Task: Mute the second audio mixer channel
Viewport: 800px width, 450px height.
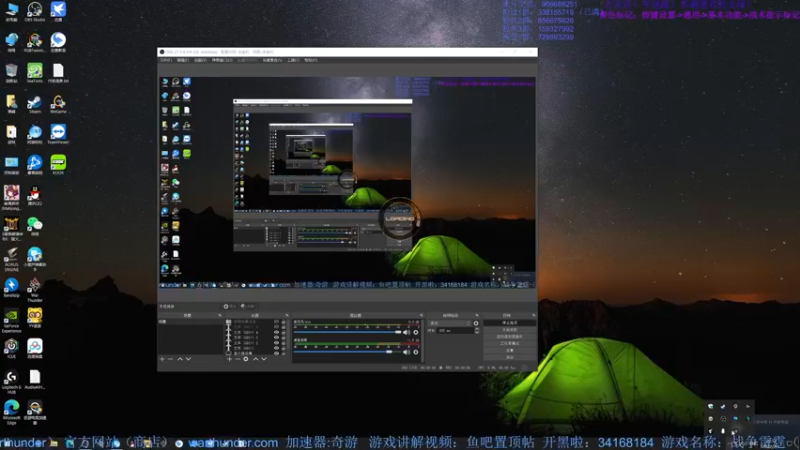Action: 407,352
